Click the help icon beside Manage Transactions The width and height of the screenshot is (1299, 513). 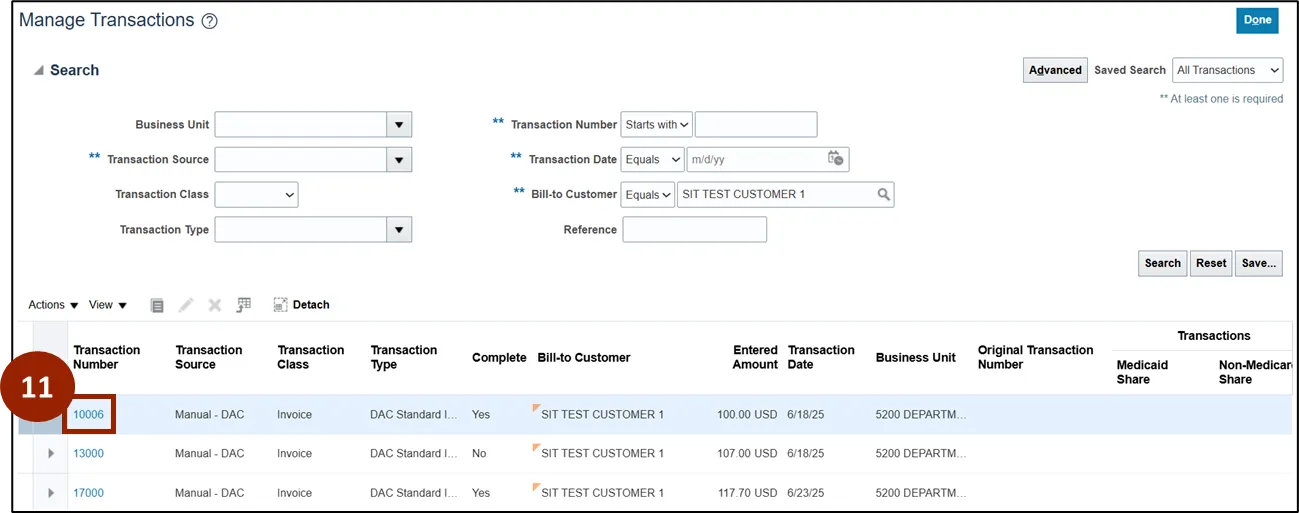coord(209,21)
